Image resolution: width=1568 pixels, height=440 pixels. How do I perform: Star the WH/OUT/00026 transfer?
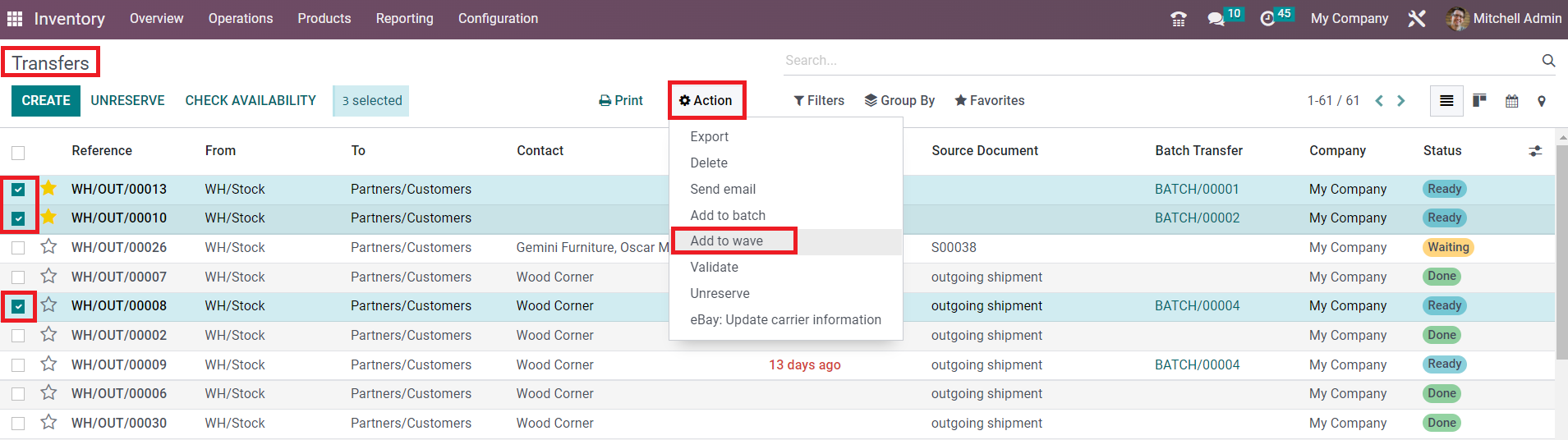[x=49, y=246]
